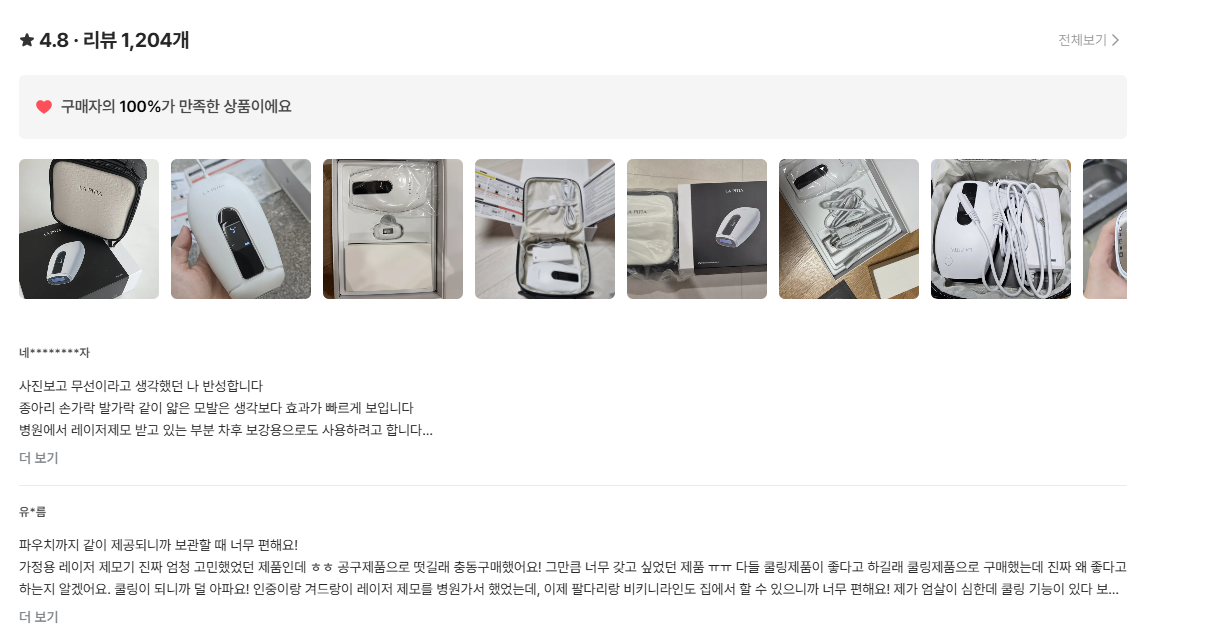Click first review text starting 사진보고 무선이라고
1221x633 pixels.
click(x=226, y=408)
